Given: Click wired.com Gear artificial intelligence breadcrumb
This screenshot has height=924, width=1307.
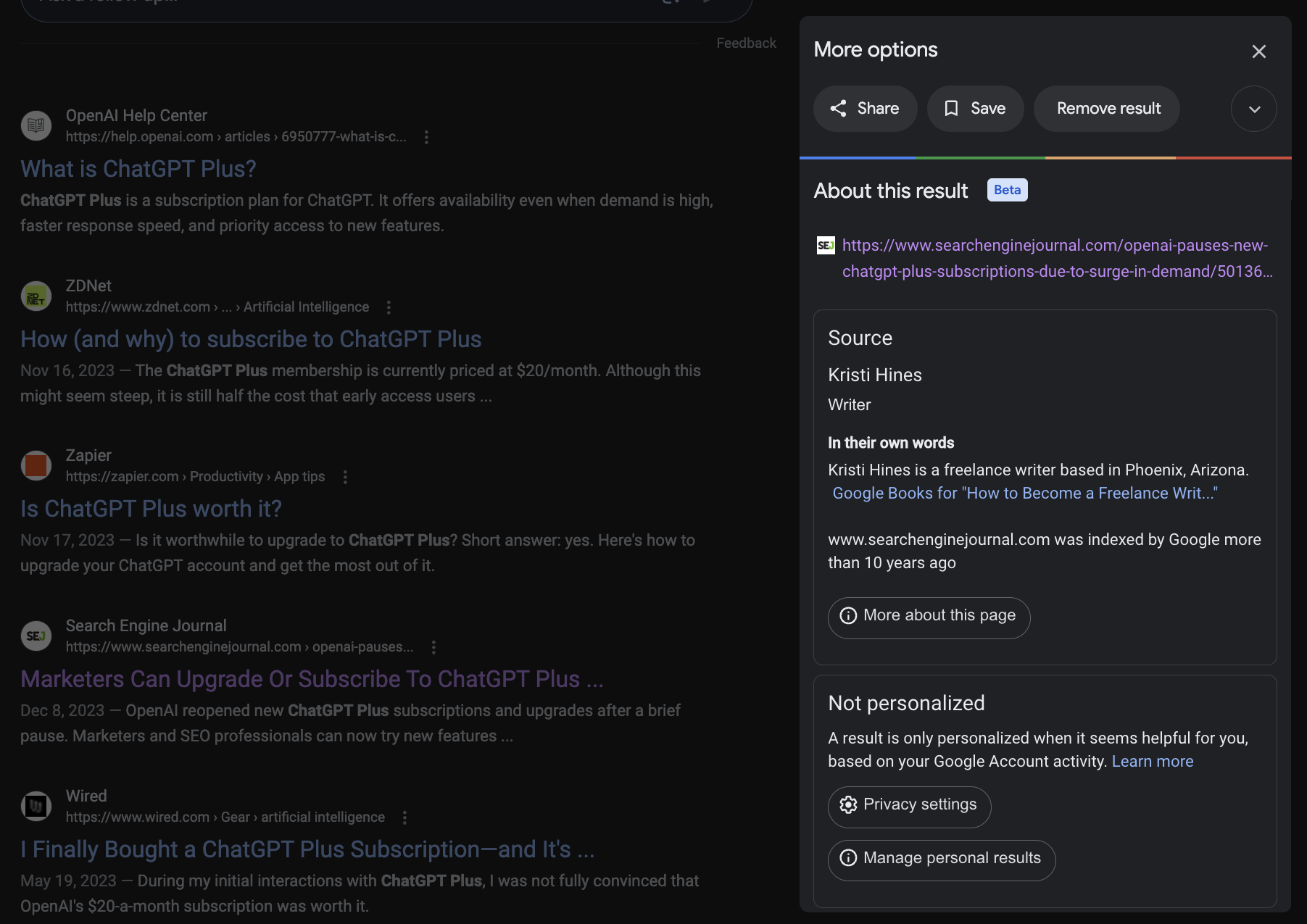Looking at the screenshot, I should tap(225, 817).
